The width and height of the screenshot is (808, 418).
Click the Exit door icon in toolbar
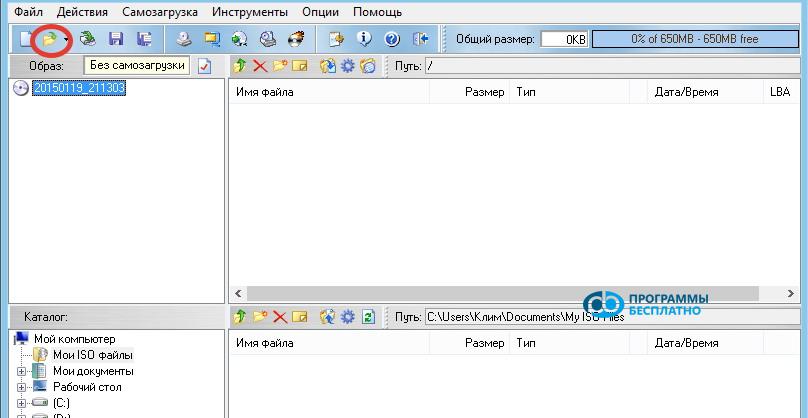coord(421,39)
